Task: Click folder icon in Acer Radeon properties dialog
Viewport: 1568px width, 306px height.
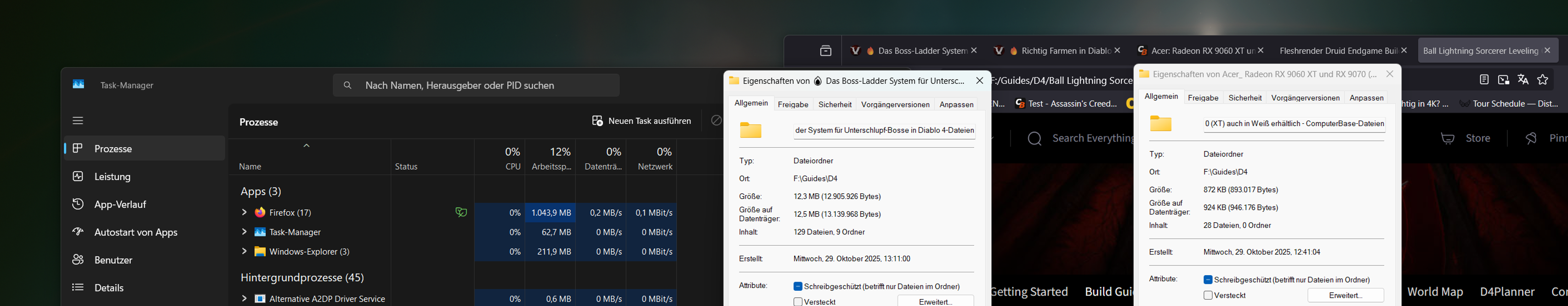Action: tap(1161, 124)
